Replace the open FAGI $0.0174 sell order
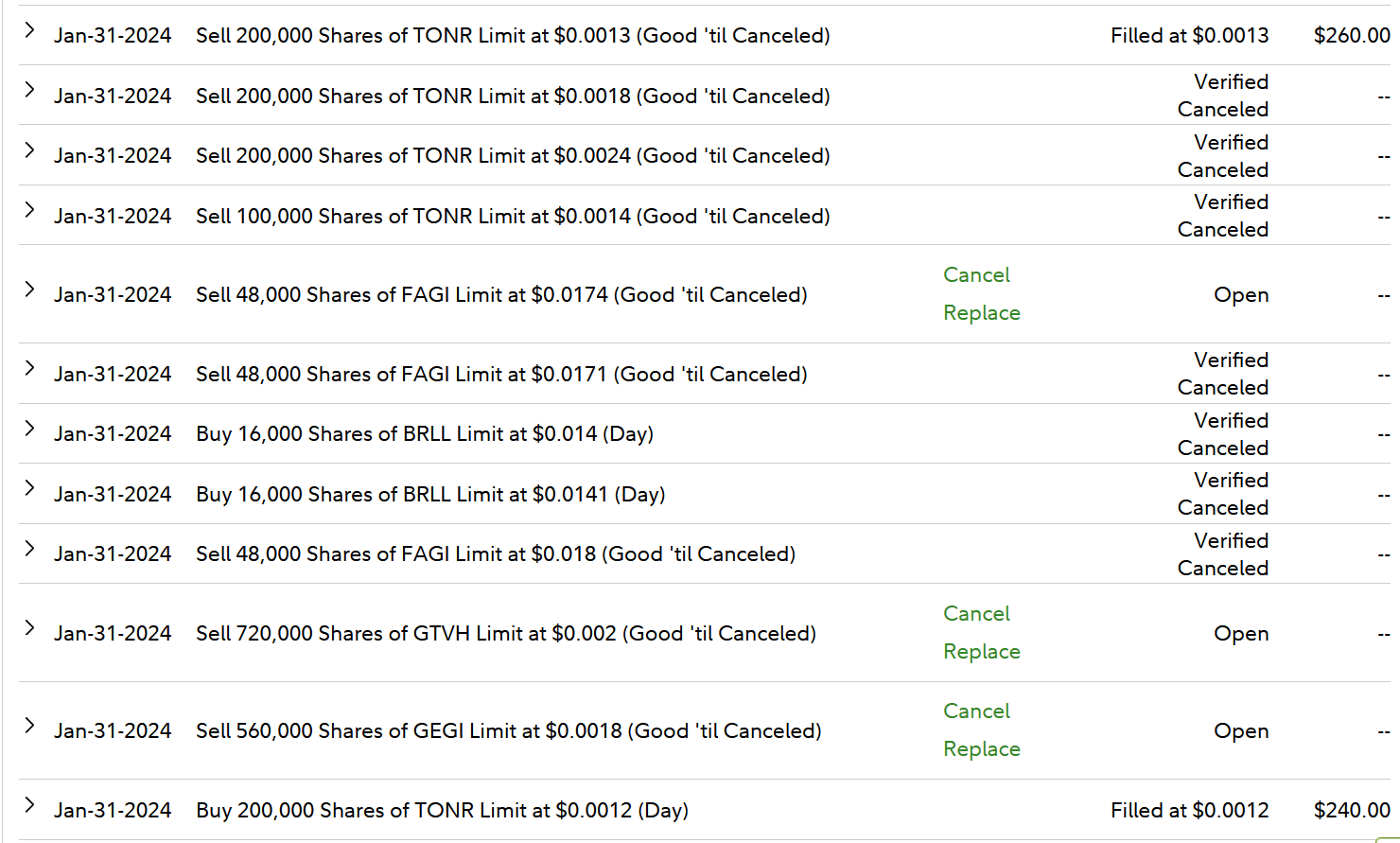 981,313
